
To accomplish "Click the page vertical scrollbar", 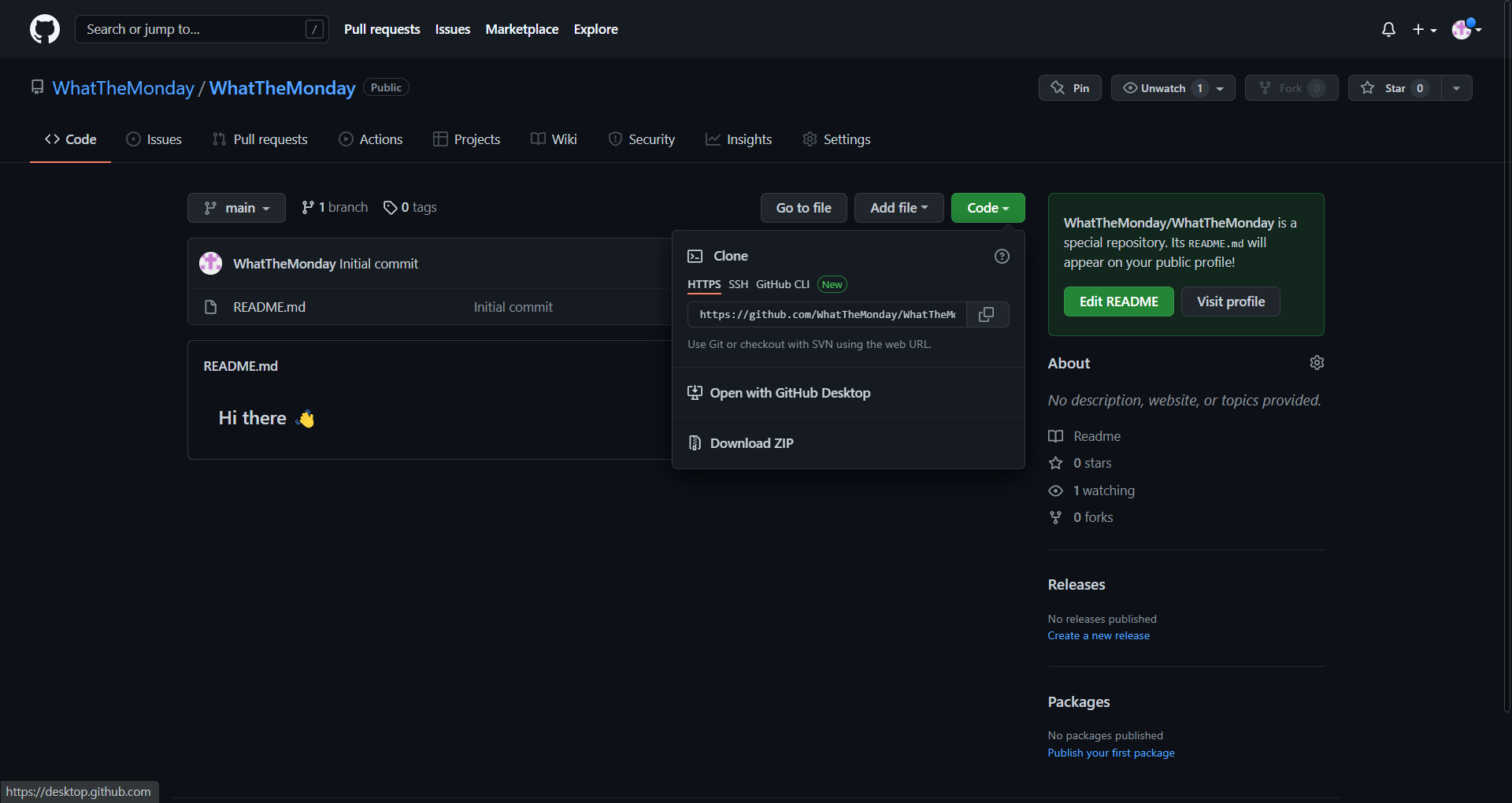I will 1506,357.
